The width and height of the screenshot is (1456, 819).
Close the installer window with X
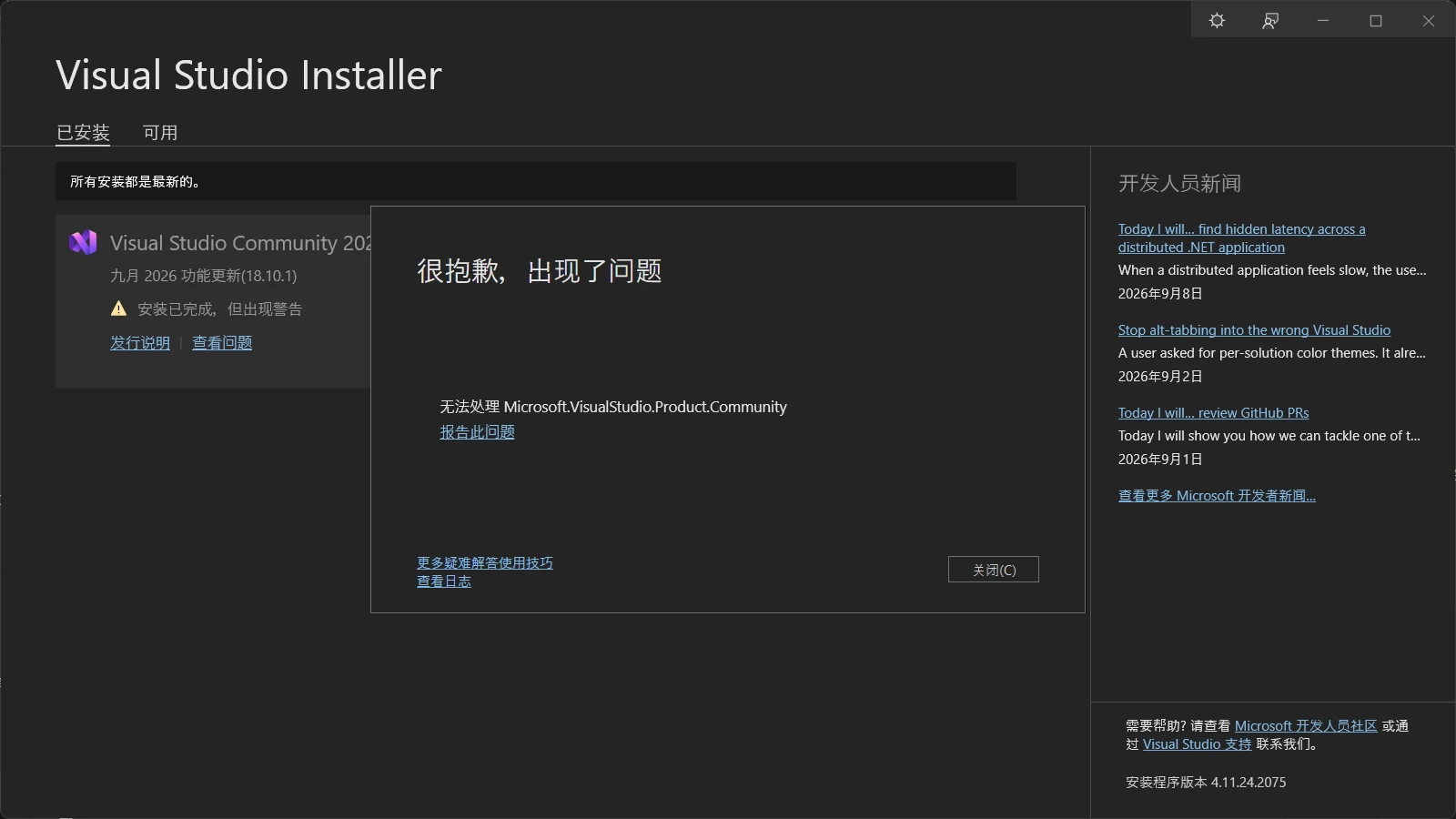click(x=1429, y=20)
